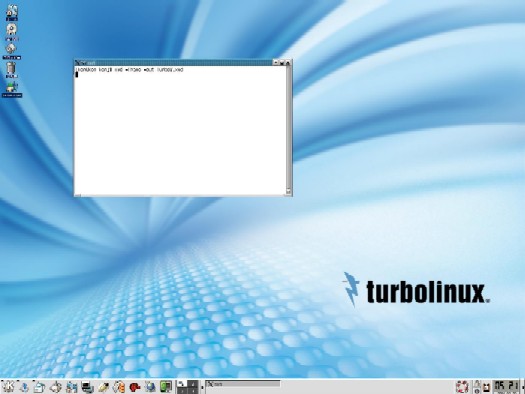Click the digital clock in the panel
Image resolution: width=525 pixels, height=394 pixels.
507,387
